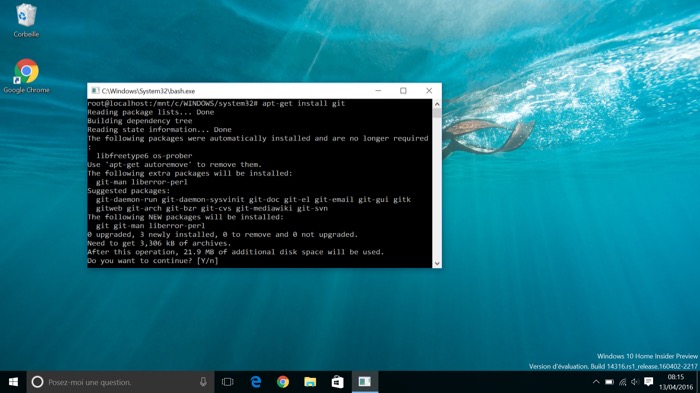Show hidden system tray icons
Viewport: 700px width, 393px height.
pyautogui.click(x=596, y=382)
